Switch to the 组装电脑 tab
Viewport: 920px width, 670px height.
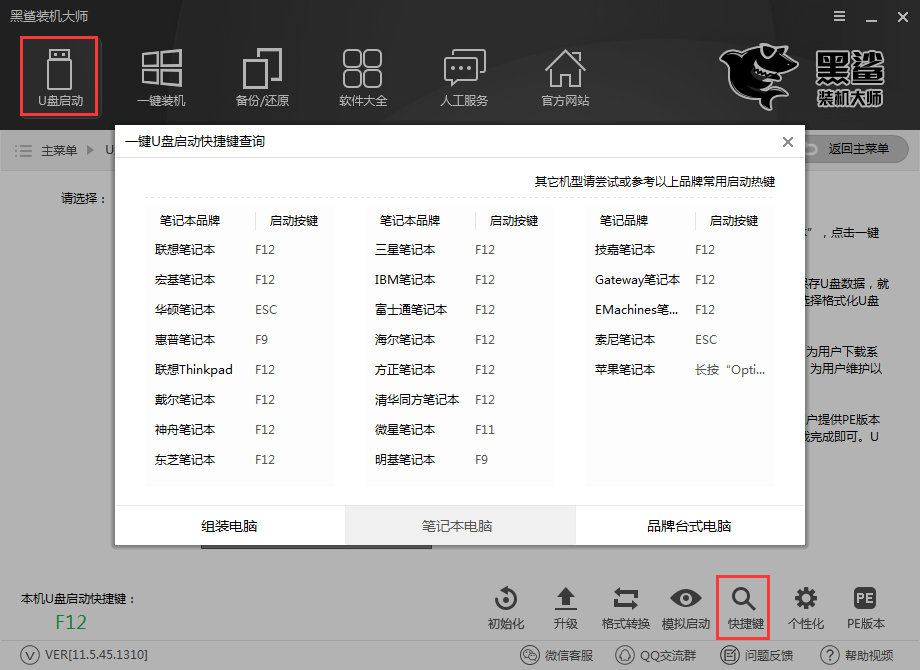[x=230, y=526]
